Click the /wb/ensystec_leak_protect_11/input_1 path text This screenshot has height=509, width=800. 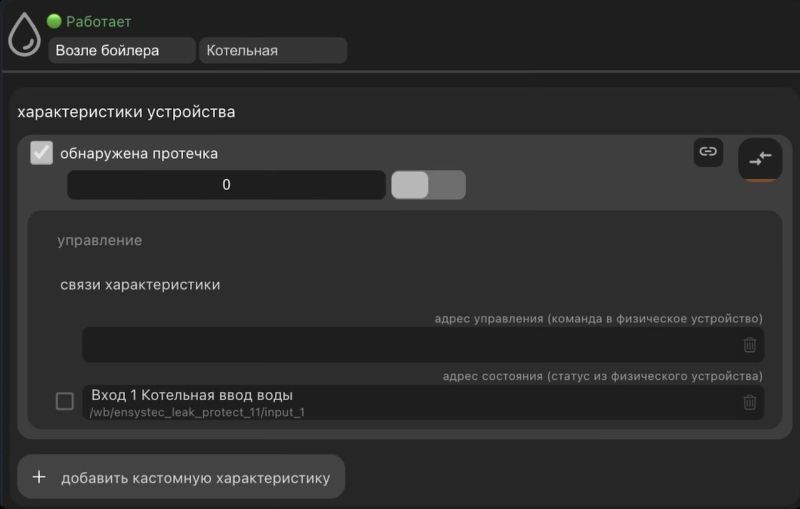click(x=197, y=412)
